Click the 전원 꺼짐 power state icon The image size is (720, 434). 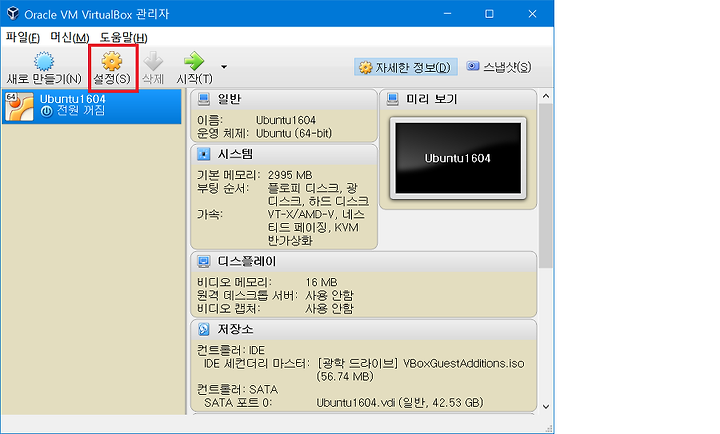pyautogui.click(x=46, y=112)
